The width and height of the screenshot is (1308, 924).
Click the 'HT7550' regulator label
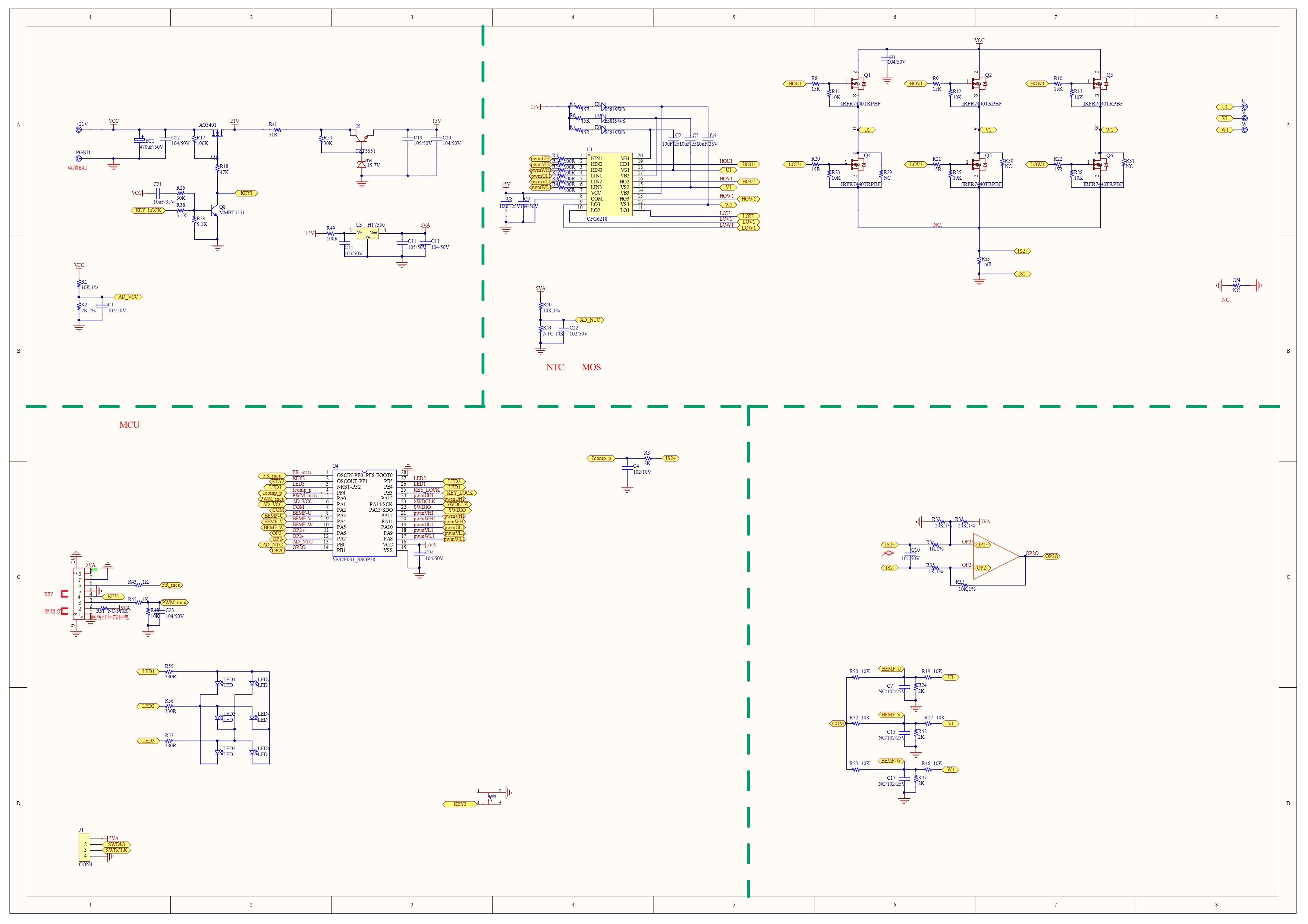tap(376, 225)
